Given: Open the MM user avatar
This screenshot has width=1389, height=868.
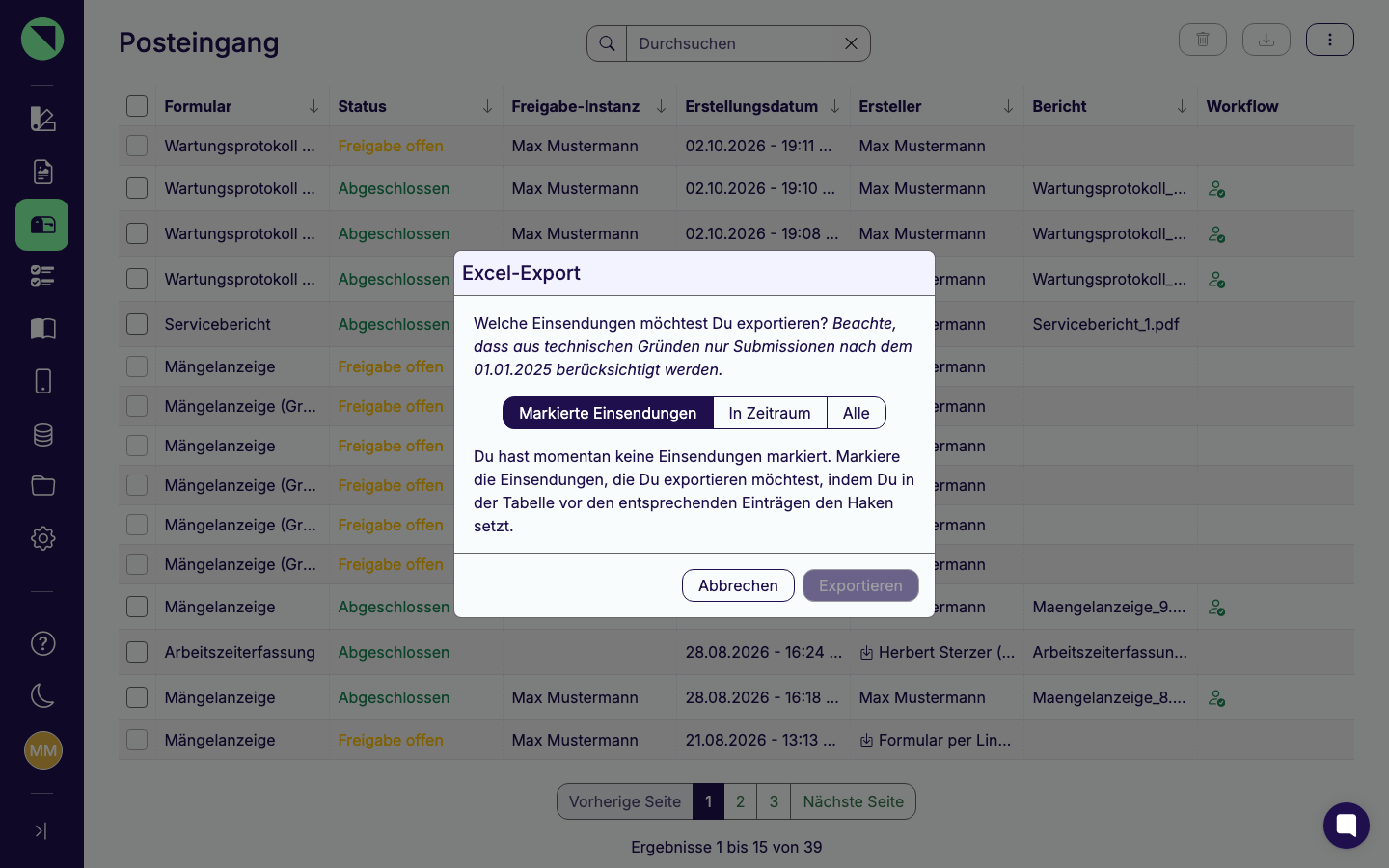Looking at the screenshot, I should (42, 750).
